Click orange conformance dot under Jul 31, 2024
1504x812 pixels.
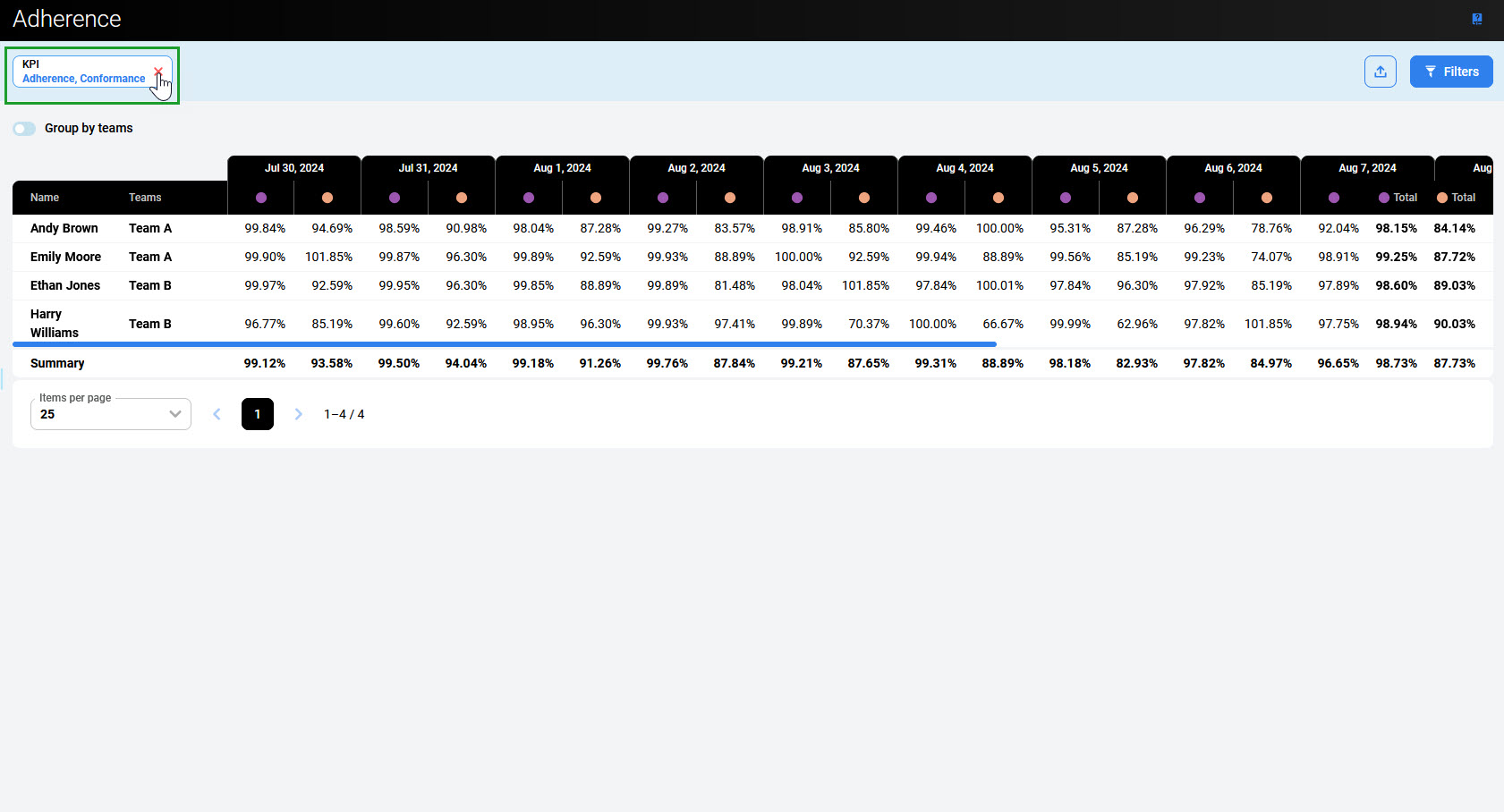tap(462, 198)
